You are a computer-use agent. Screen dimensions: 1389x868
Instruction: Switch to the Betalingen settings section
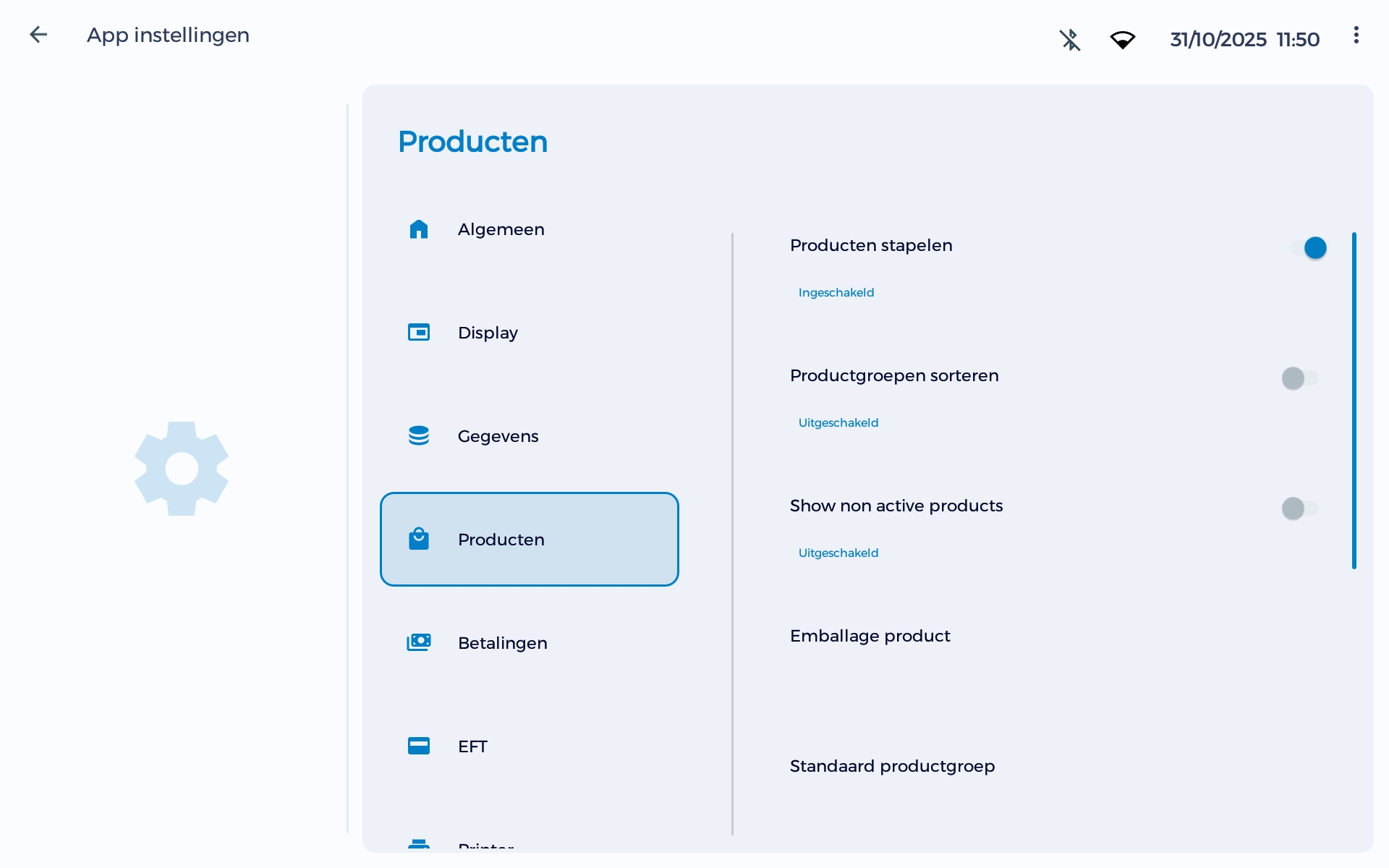pyautogui.click(x=503, y=642)
